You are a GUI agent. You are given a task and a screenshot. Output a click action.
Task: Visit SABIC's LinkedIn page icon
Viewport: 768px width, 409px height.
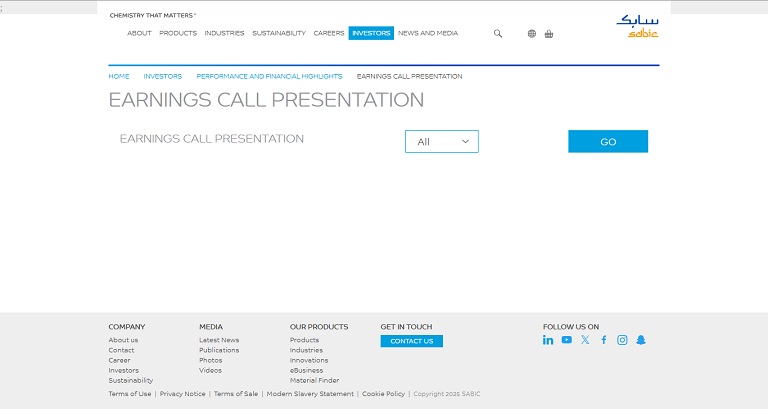548,340
